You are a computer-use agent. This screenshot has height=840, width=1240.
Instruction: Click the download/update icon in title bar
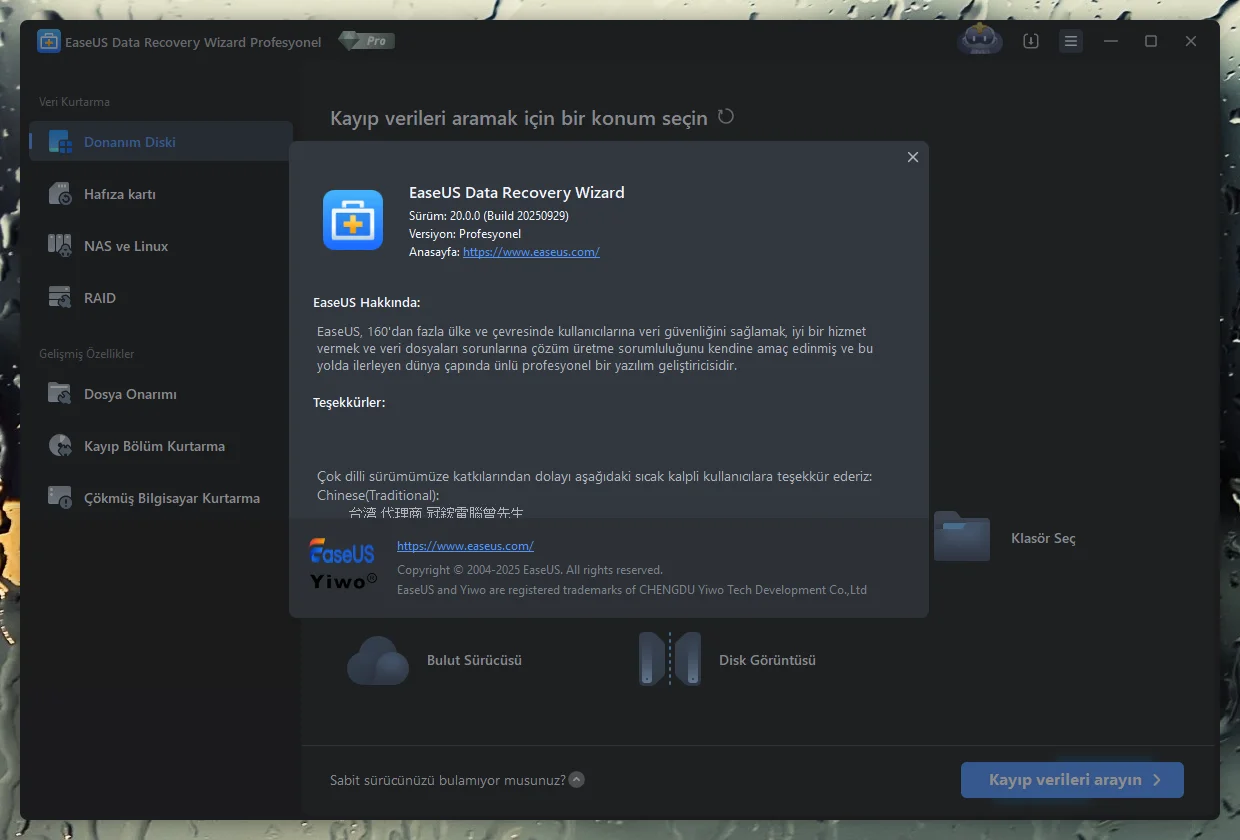(1031, 41)
